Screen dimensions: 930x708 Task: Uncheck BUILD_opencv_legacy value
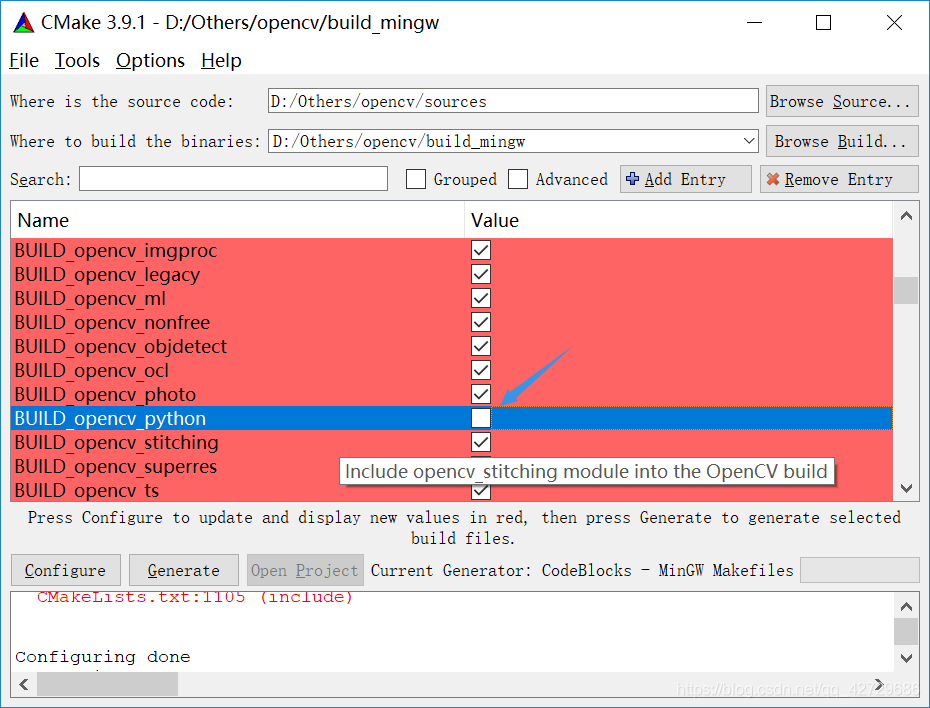coord(481,274)
